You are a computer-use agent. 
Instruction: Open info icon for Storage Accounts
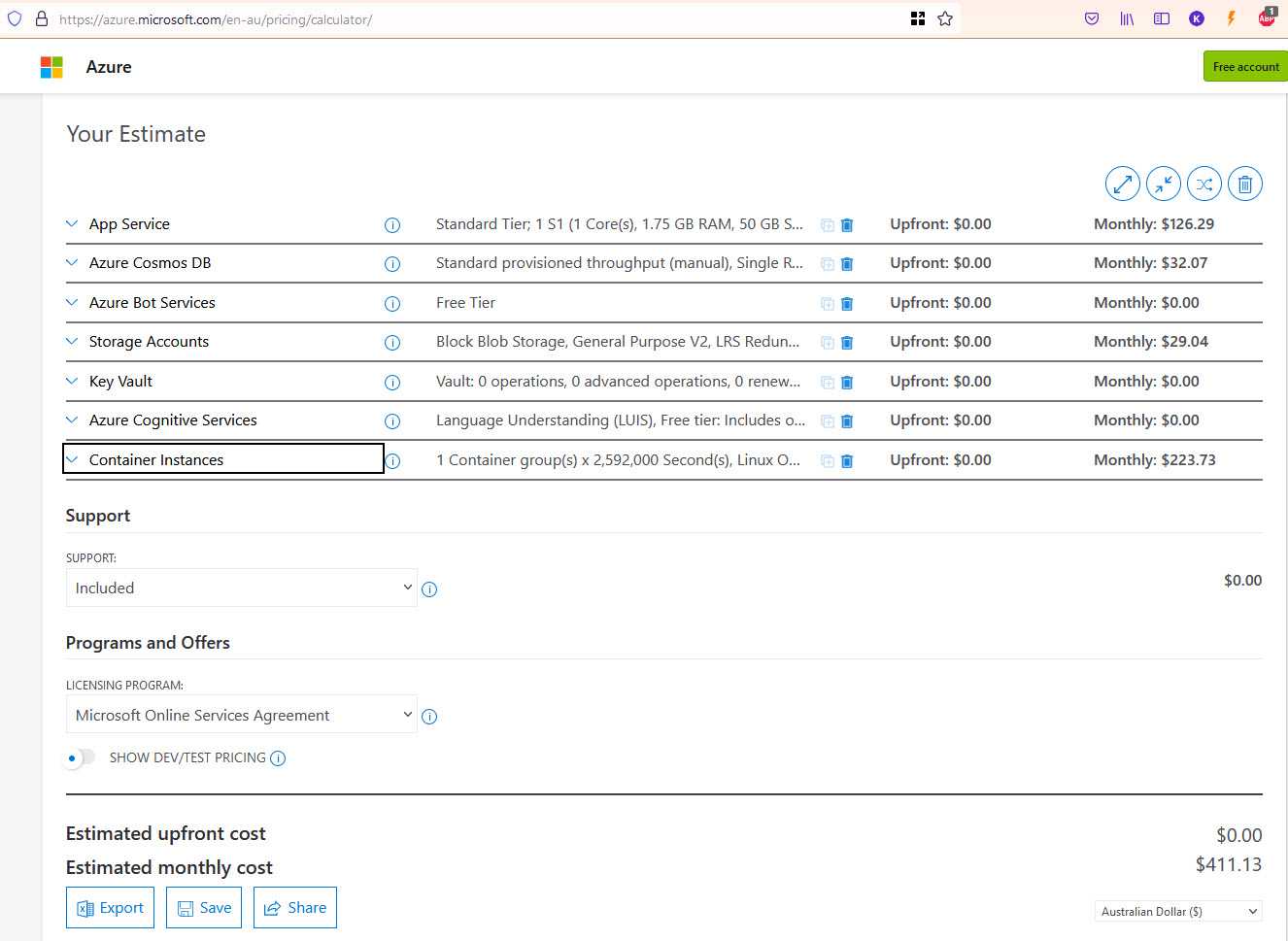(392, 343)
